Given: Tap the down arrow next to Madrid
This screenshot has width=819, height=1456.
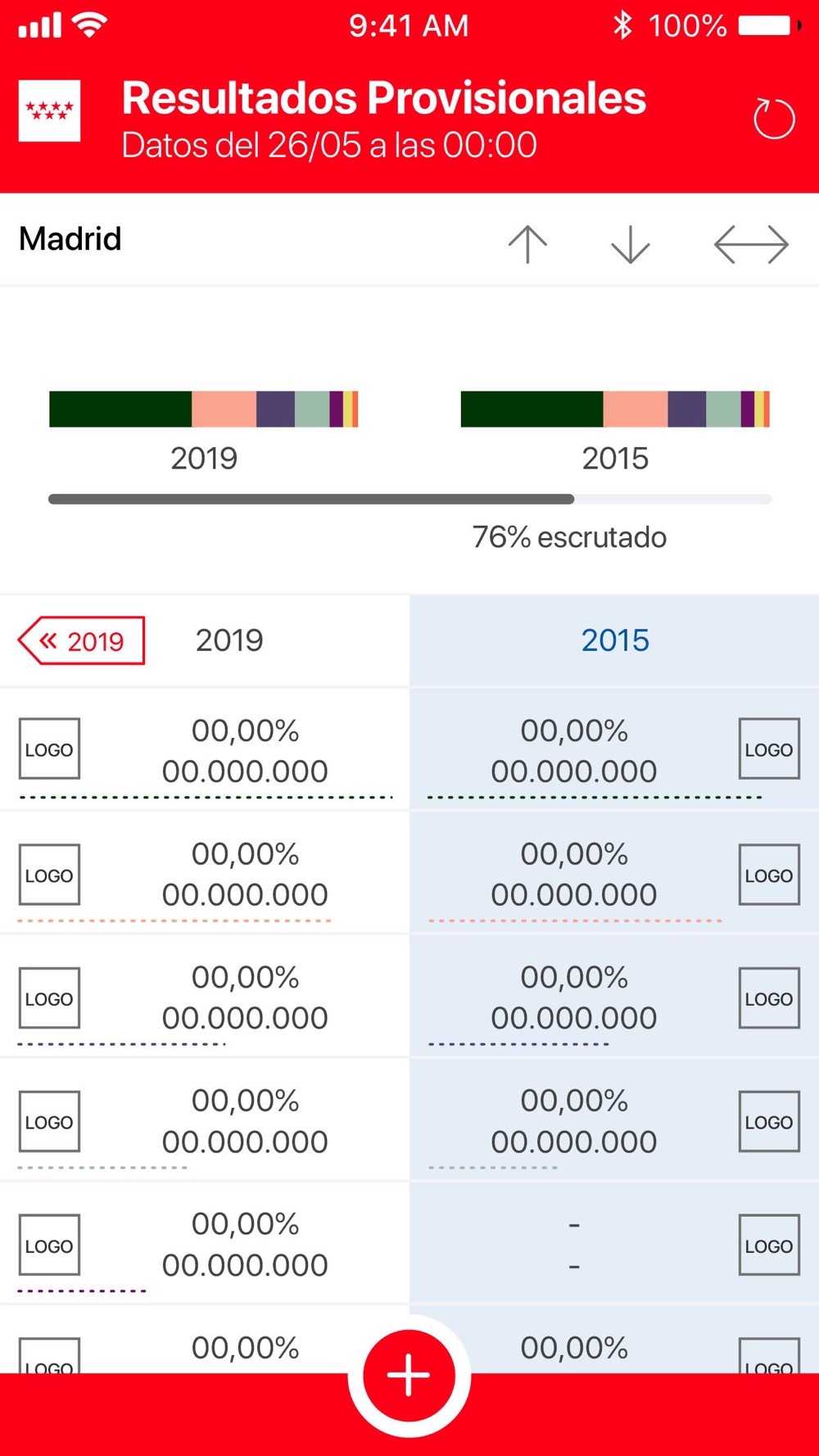Looking at the screenshot, I should pyautogui.click(x=631, y=244).
